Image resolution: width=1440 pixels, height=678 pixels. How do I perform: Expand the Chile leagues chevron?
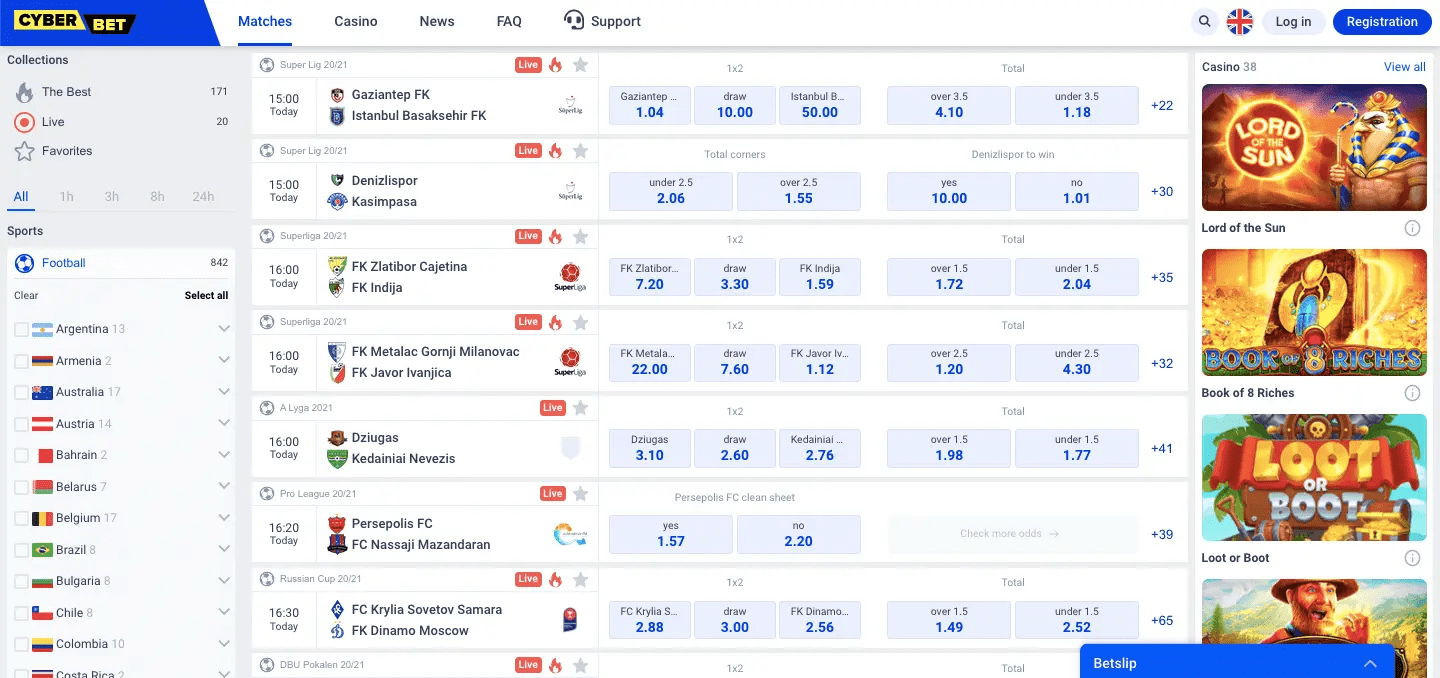[x=224, y=613]
